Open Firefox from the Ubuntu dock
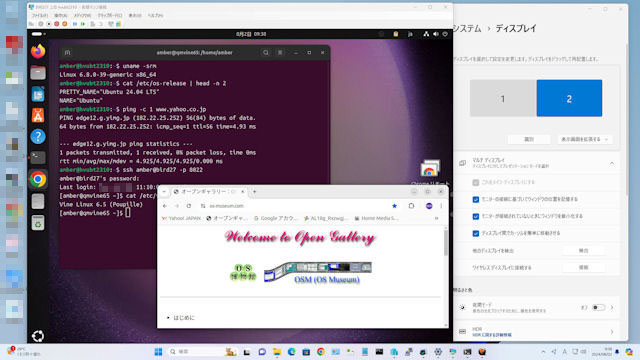 [x=38, y=51]
